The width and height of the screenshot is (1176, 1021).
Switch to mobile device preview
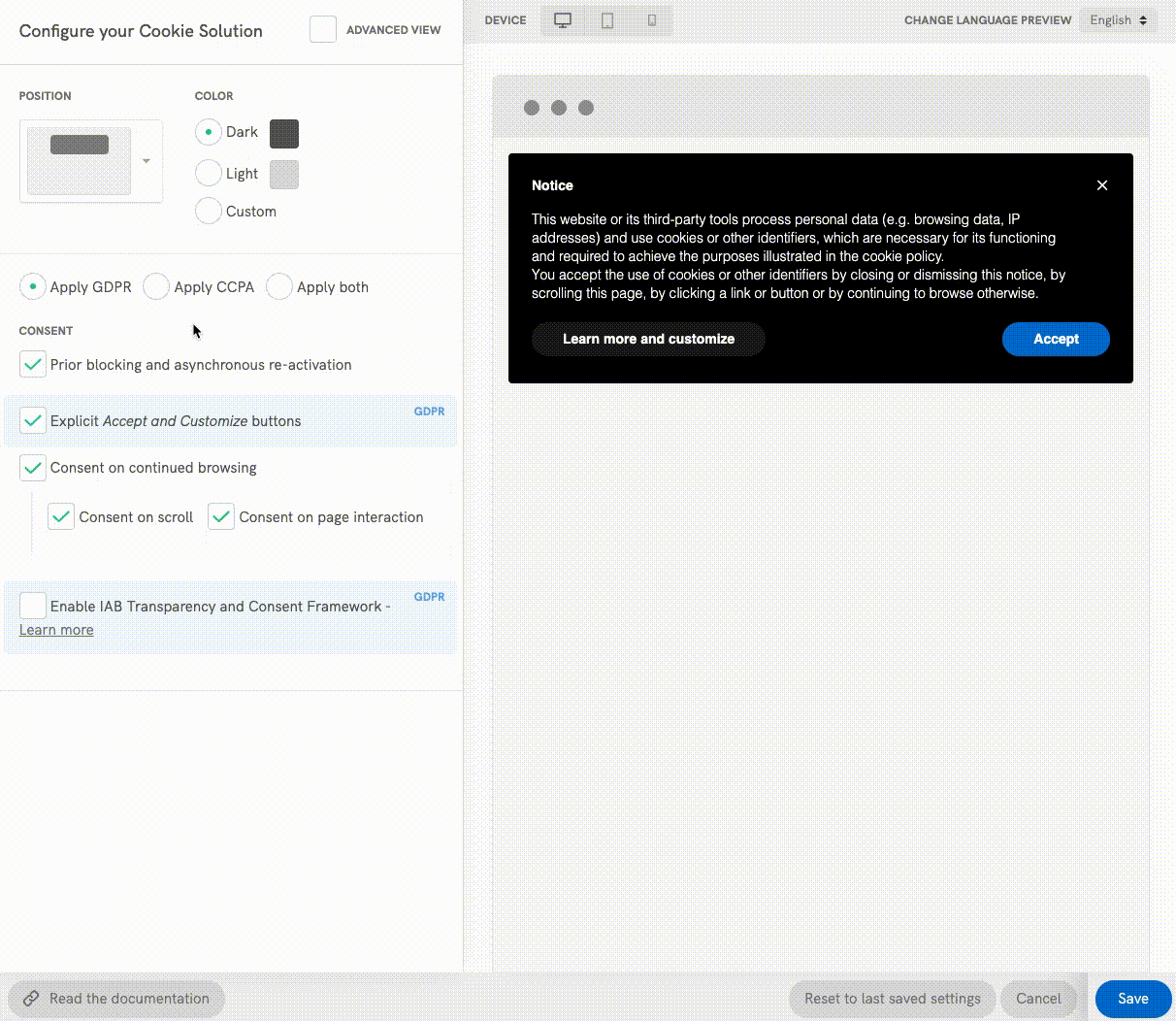[652, 20]
